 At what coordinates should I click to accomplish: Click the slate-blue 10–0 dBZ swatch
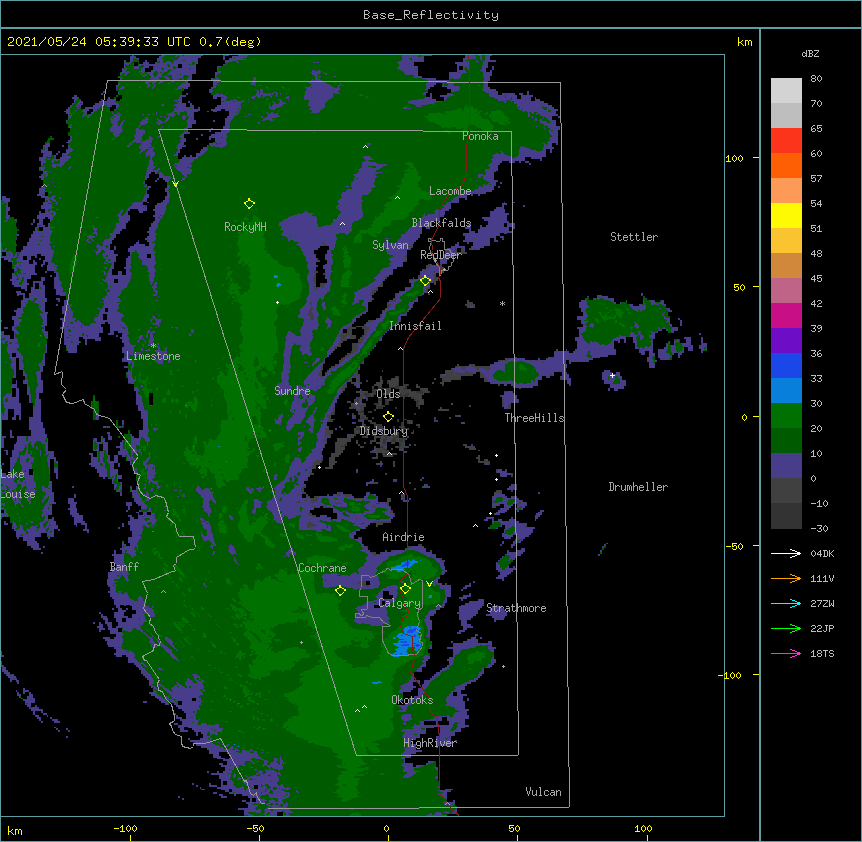[x=786, y=466]
